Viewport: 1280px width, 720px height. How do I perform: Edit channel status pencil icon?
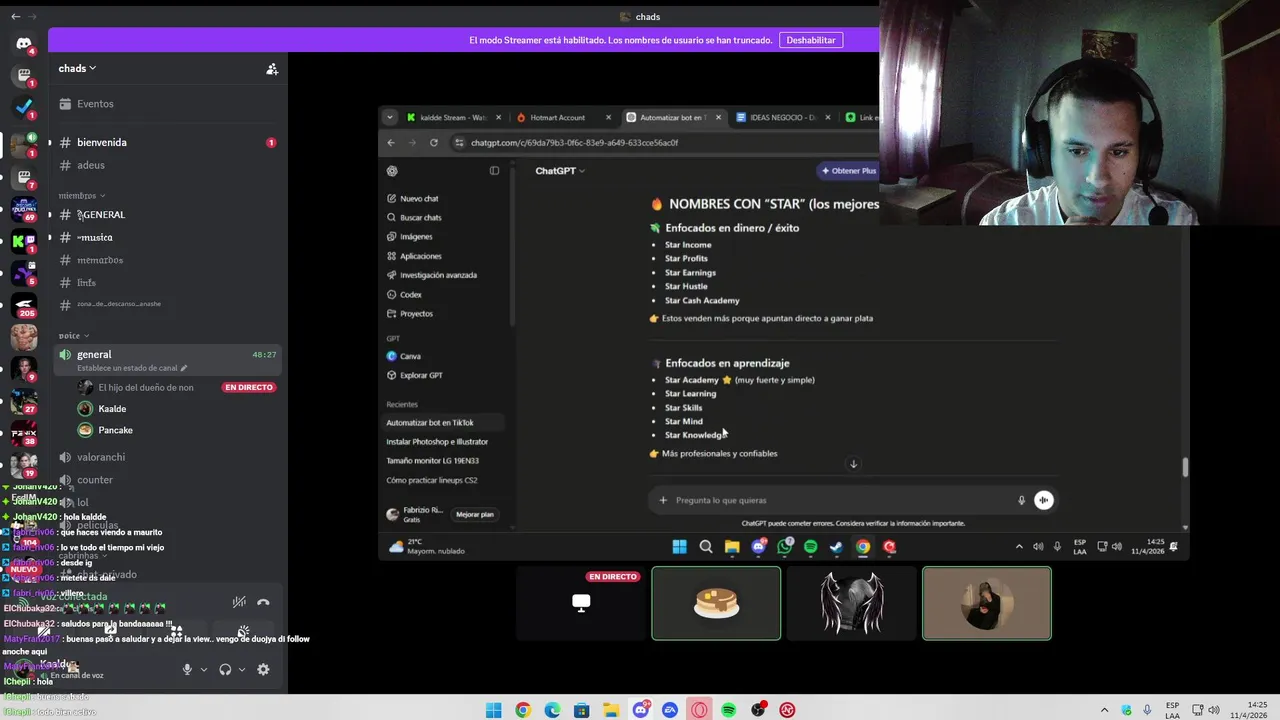click(184, 368)
